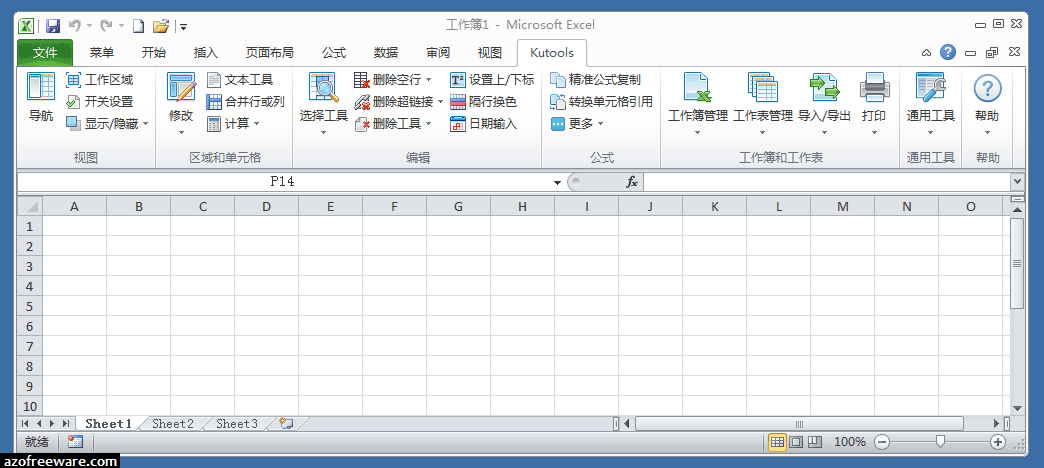This screenshot has height=468, width=1044.
Task: Expand the 更多 more formulas menu
Action: point(577,124)
